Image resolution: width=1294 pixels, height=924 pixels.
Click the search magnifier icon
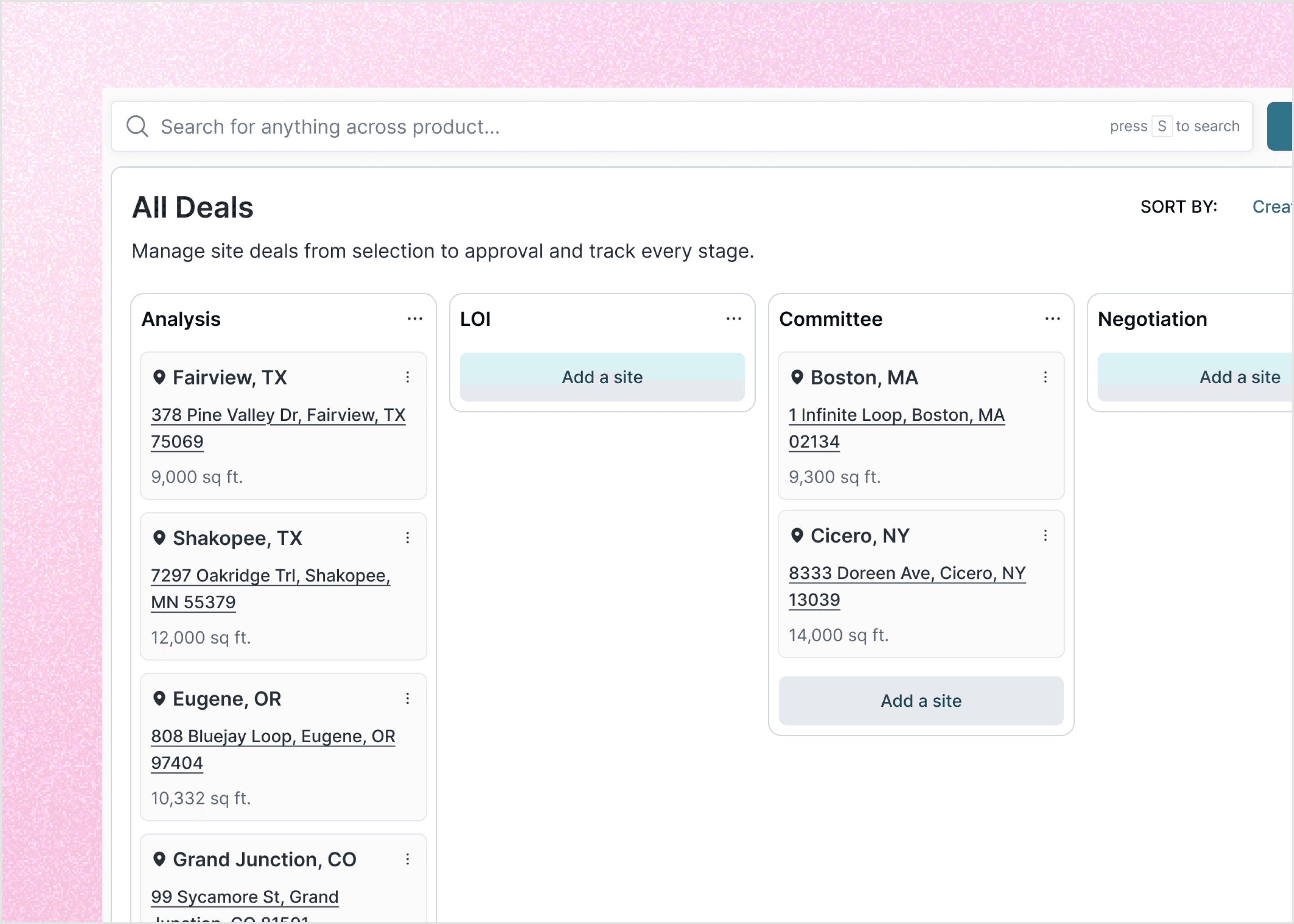137,126
